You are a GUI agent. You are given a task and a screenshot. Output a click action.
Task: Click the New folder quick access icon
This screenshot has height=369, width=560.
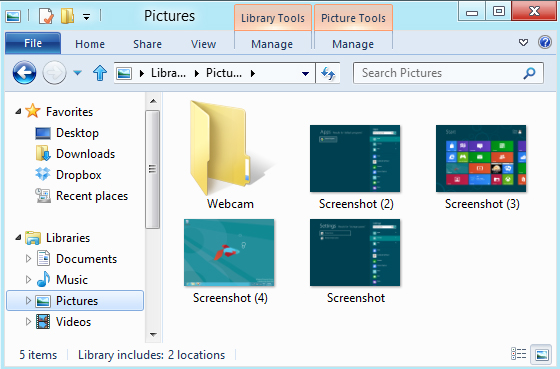67,16
